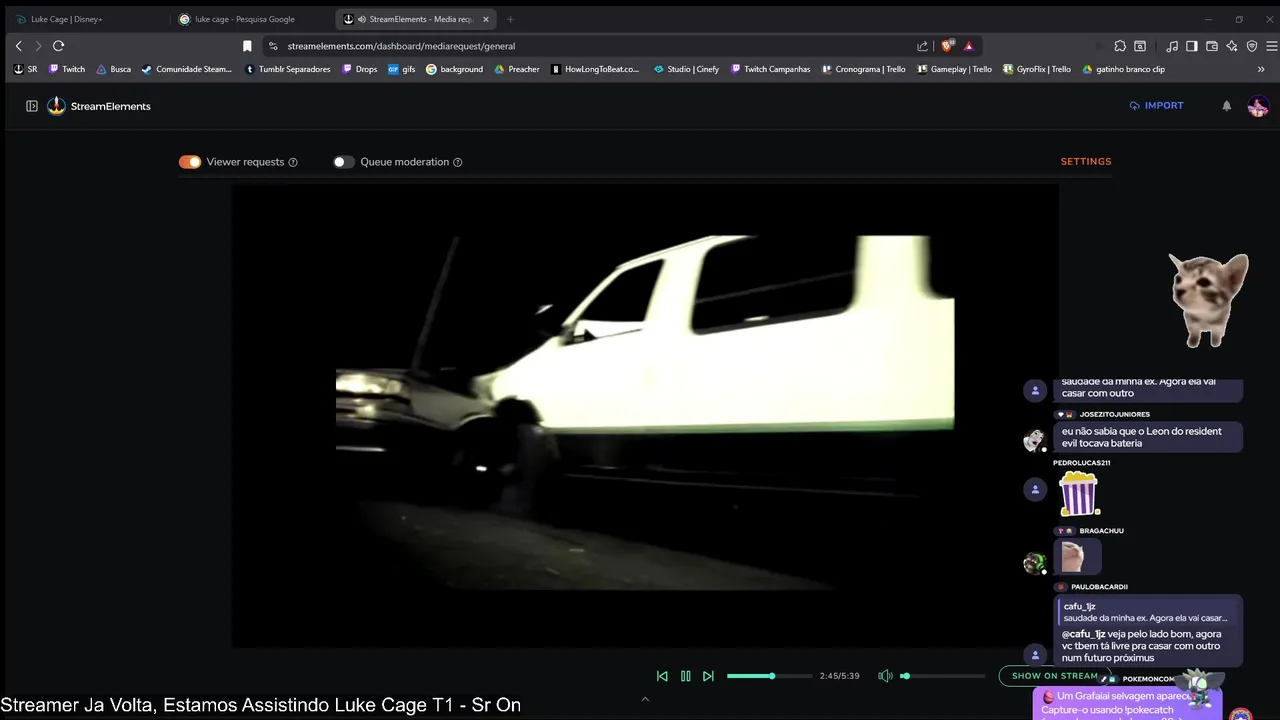Open the GyroFlix | Trello bookmark
Image resolution: width=1280 pixels, height=720 pixels.
[x=1037, y=70]
